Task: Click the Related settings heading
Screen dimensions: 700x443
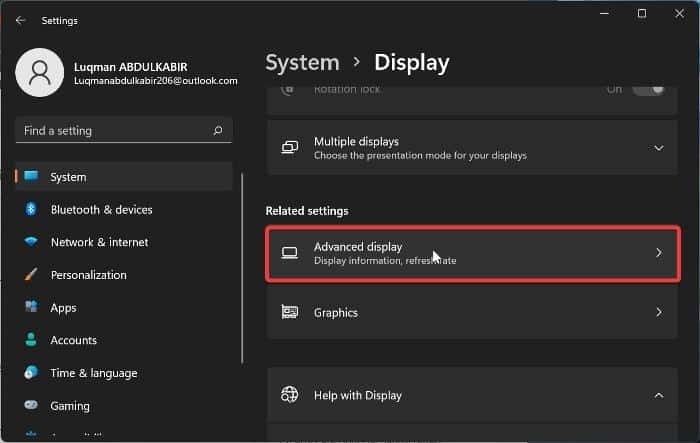Action: tap(307, 211)
